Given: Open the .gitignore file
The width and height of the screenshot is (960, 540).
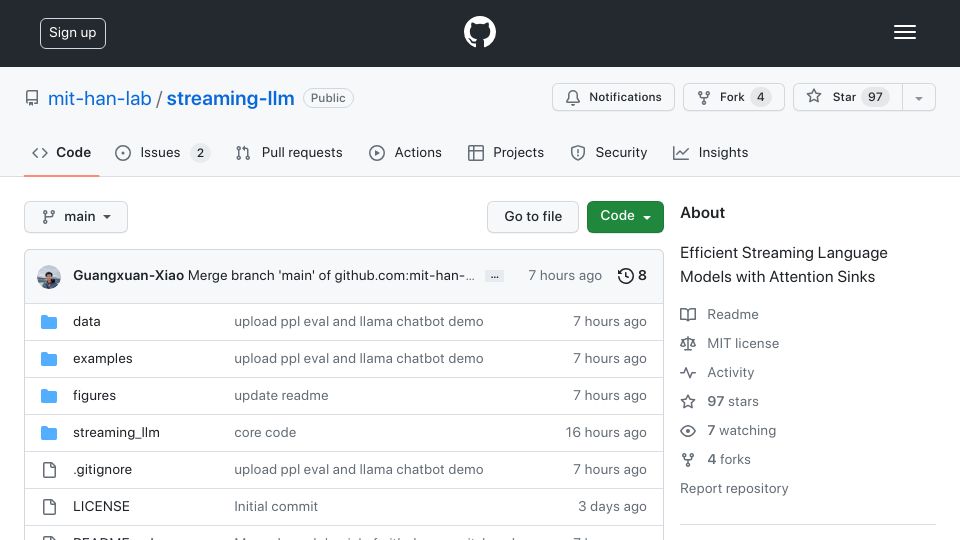Looking at the screenshot, I should [102, 470].
